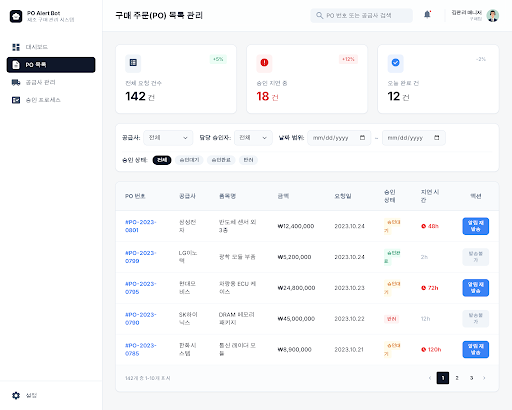This screenshot has width=512, height=410.
Task: Select the last approval status filter chip
Action: [x=248, y=160]
